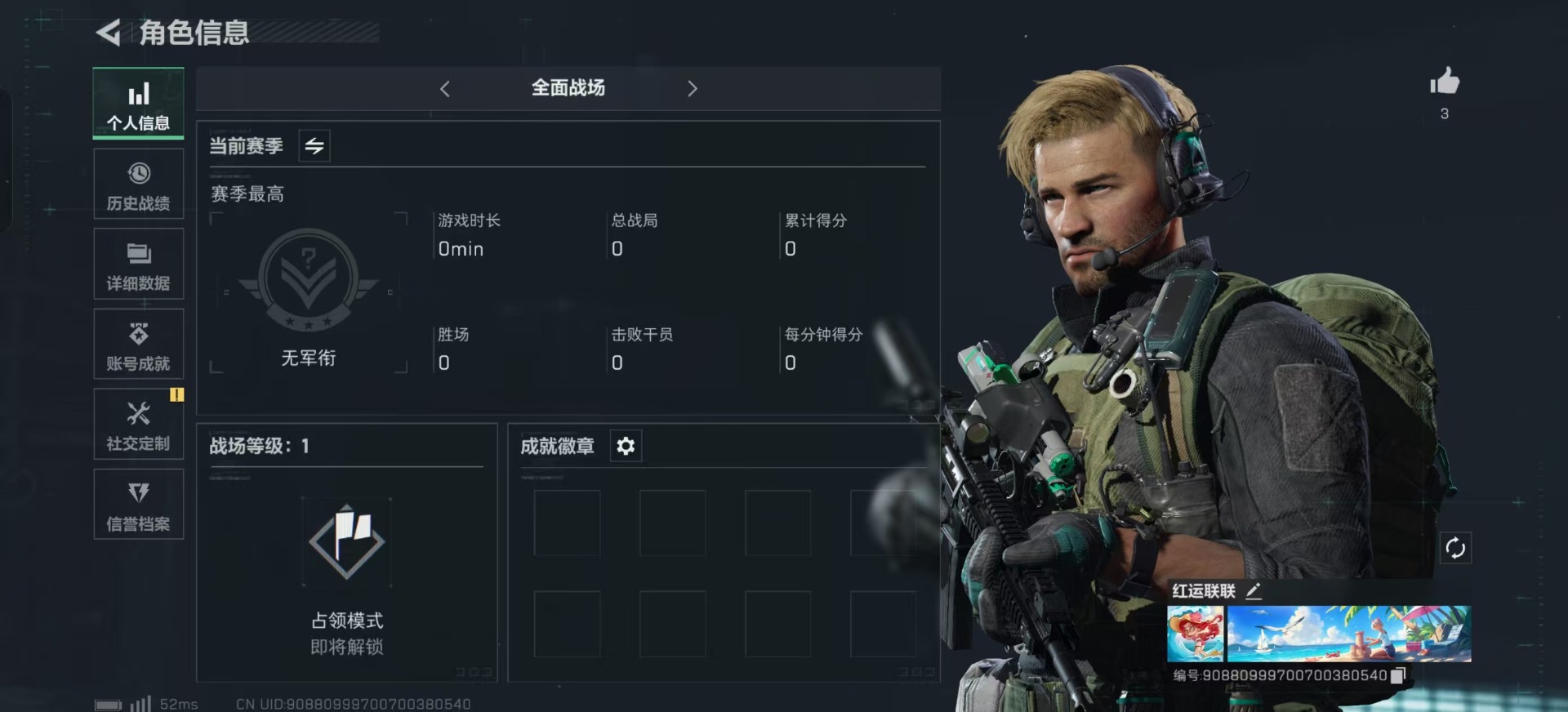1568x712 pixels.
Task: Copy the player ID number
Action: click(x=1397, y=675)
